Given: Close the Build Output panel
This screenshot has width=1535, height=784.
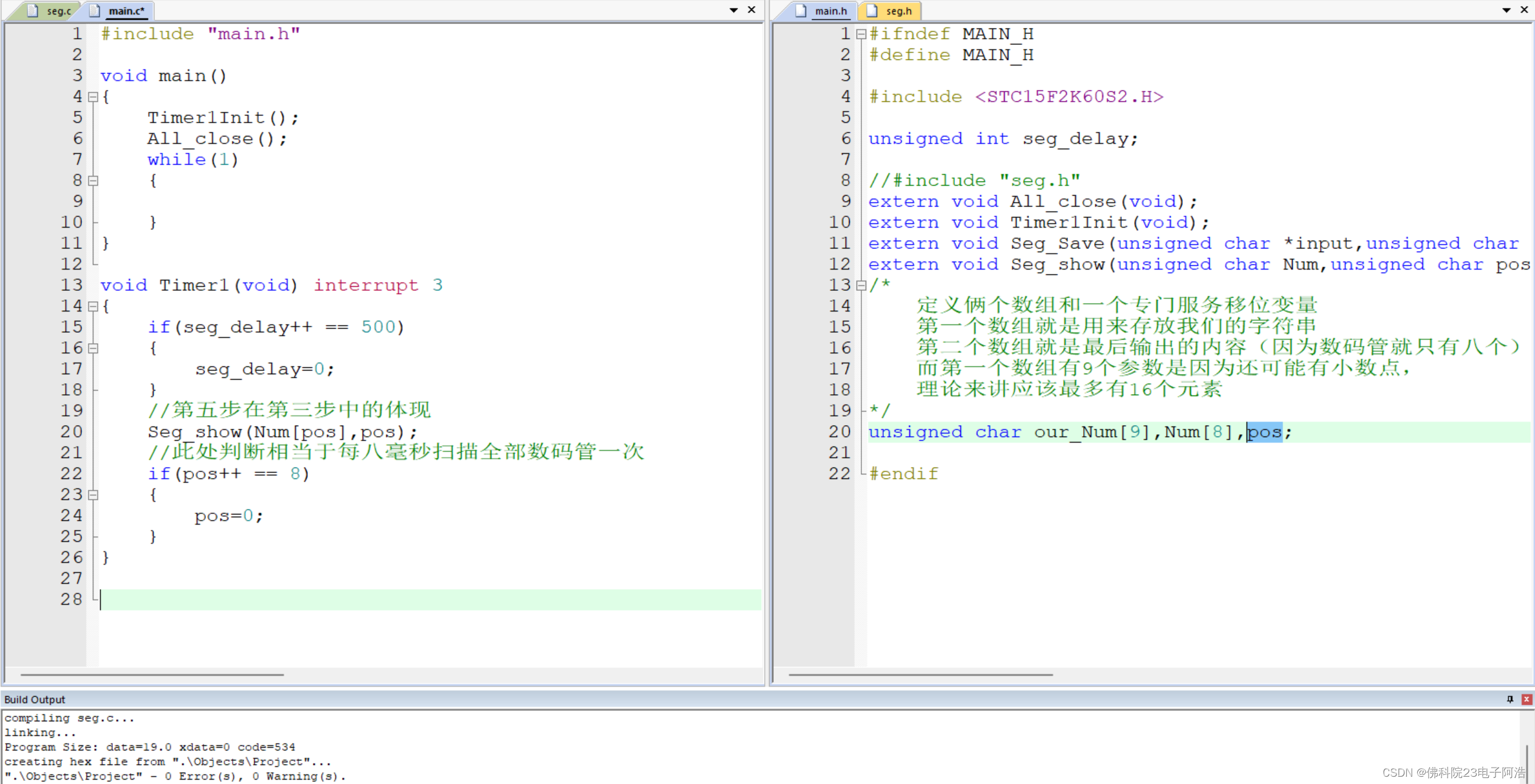Looking at the screenshot, I should coord(1526,699).
